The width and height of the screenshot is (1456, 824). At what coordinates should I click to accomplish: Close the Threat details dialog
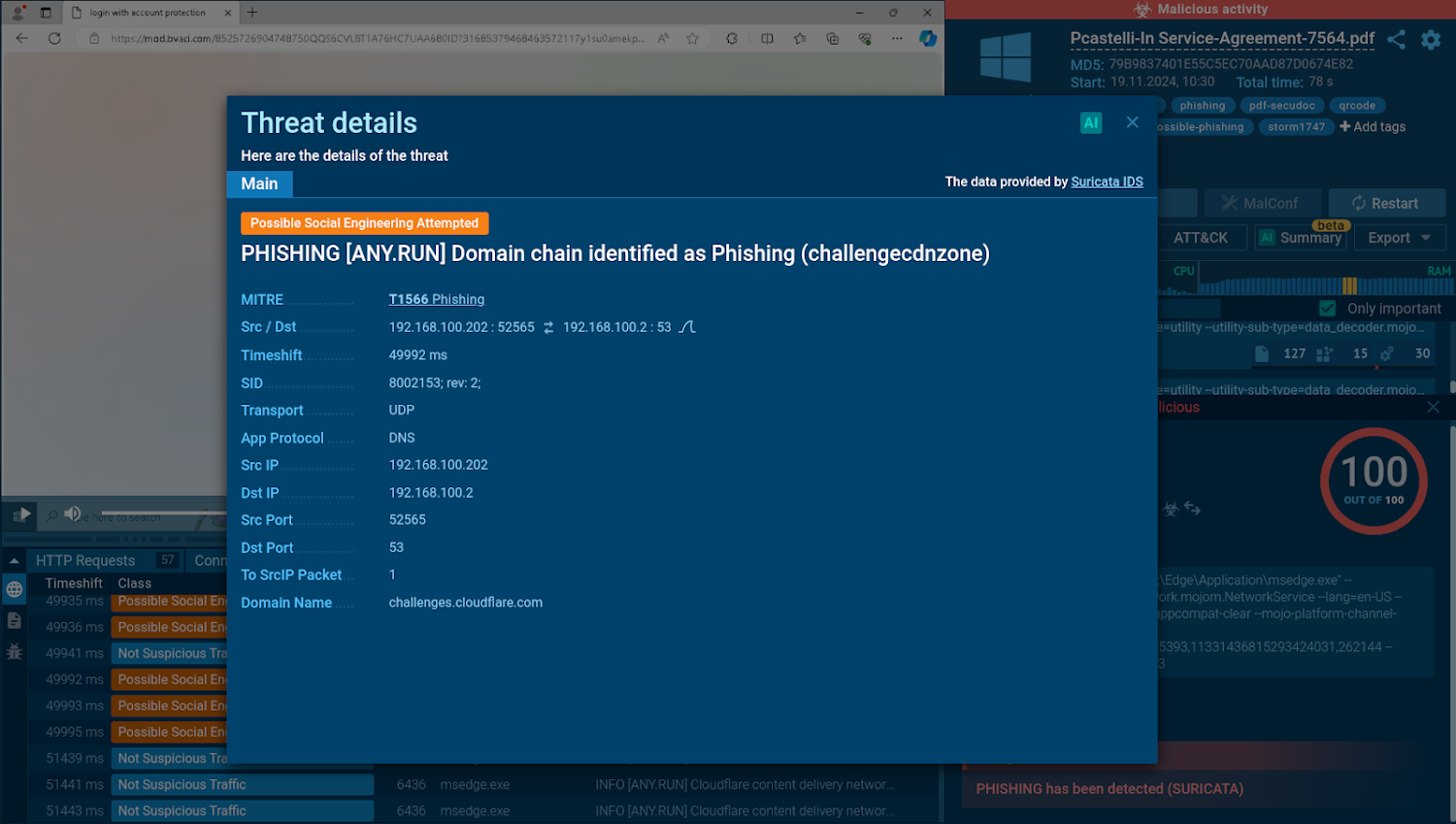[1132, 122]
